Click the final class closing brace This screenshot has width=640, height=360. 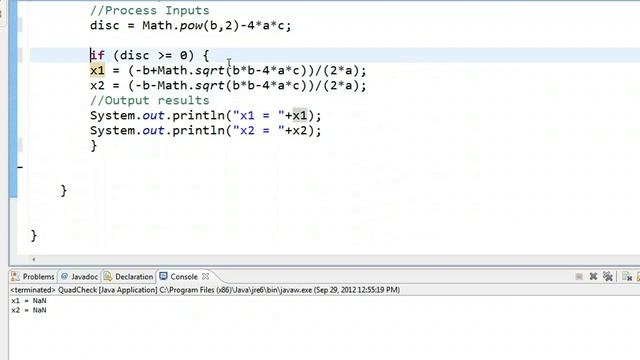pyautogui.click(x=34, y=236)
